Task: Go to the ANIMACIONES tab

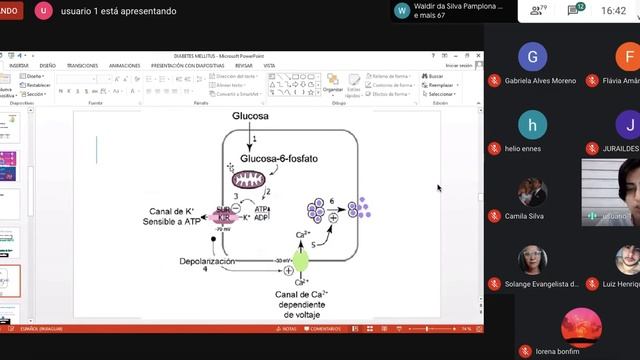Action: (124, 66)
